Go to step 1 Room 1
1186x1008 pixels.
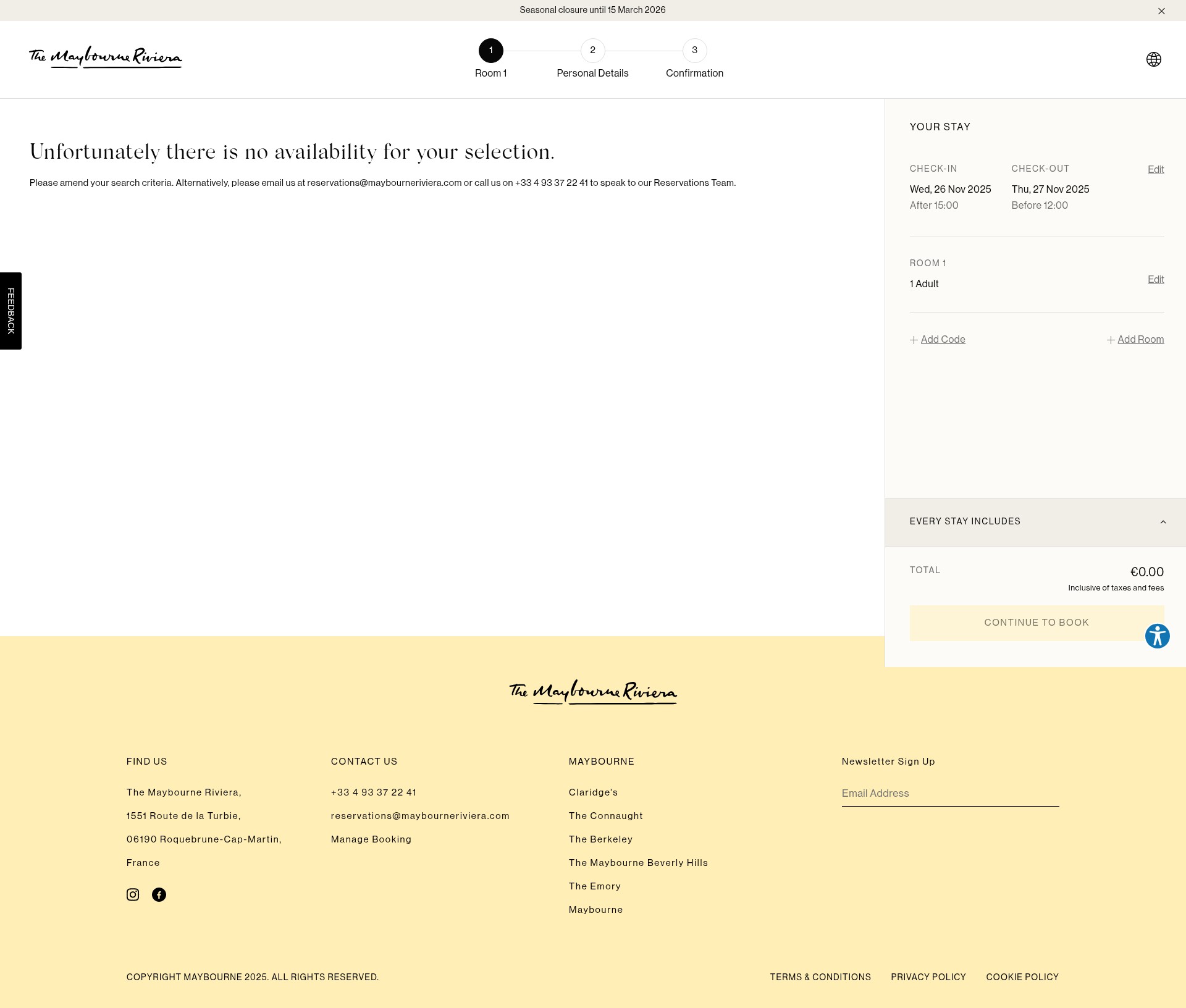490,59
